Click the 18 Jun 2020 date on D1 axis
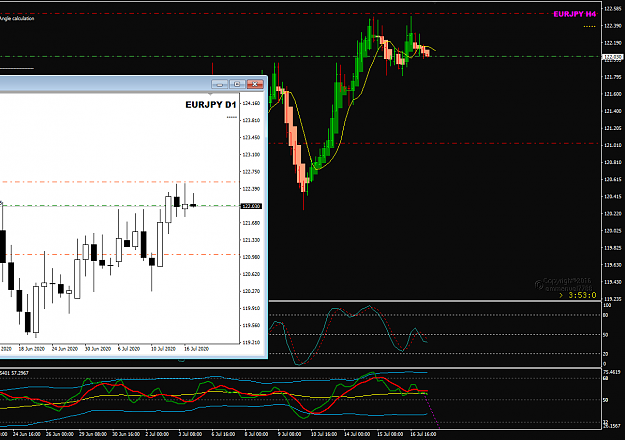Viewport: 625px width, 440px height. coord(31,349)
